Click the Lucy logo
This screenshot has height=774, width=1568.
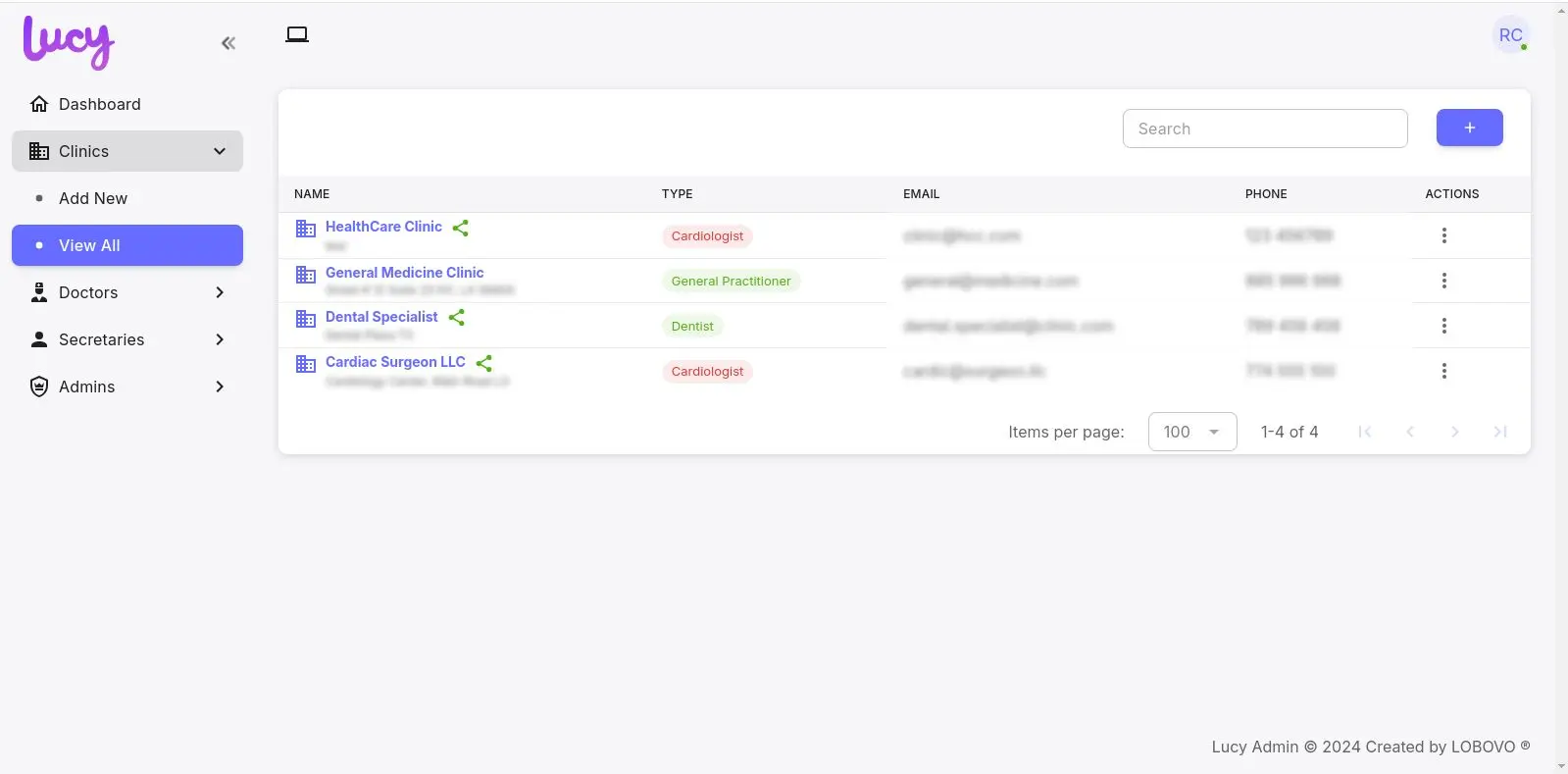tap(69, 43)
